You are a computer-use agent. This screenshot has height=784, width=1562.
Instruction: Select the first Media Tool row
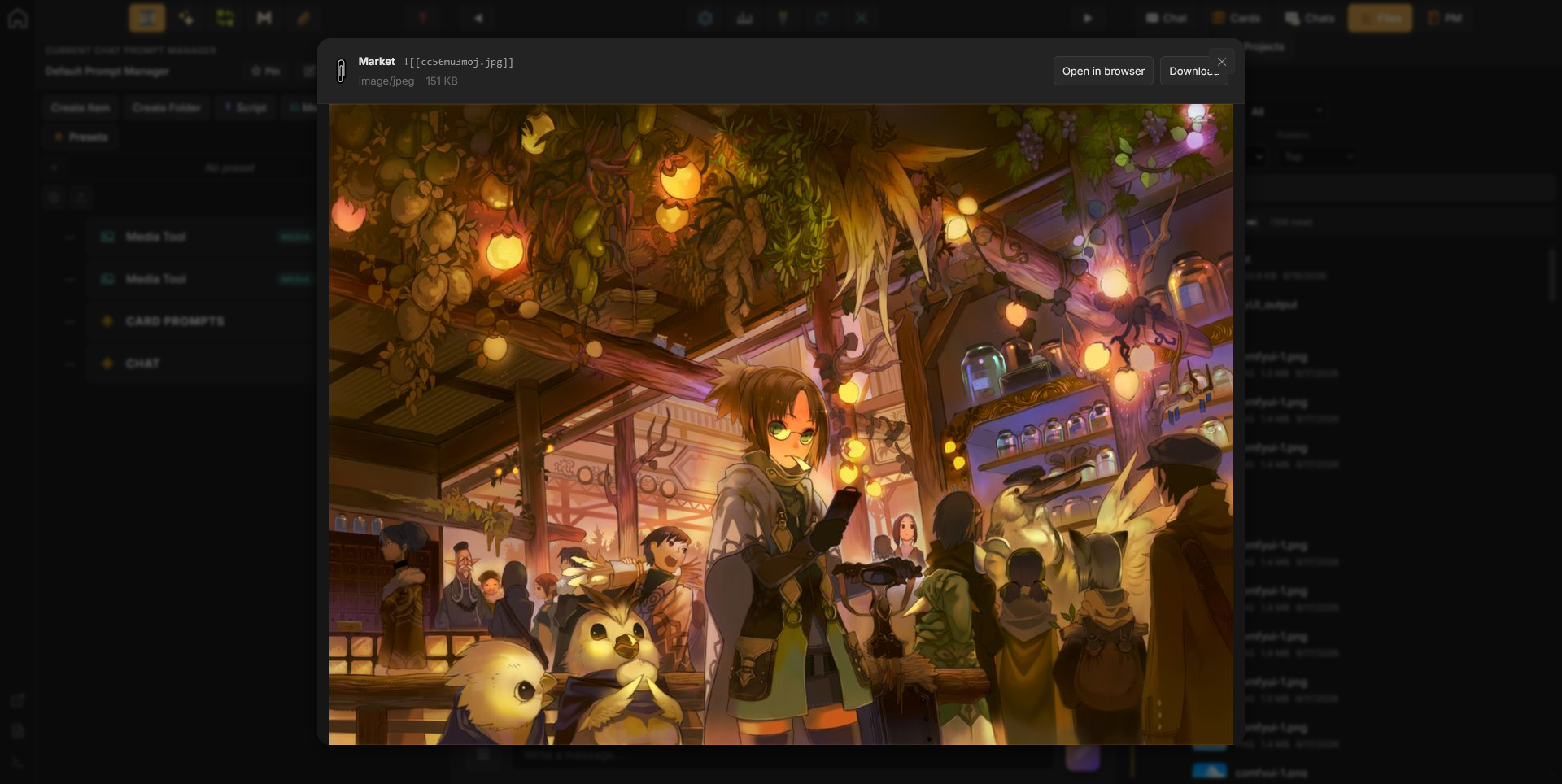(x=201, y=237)
